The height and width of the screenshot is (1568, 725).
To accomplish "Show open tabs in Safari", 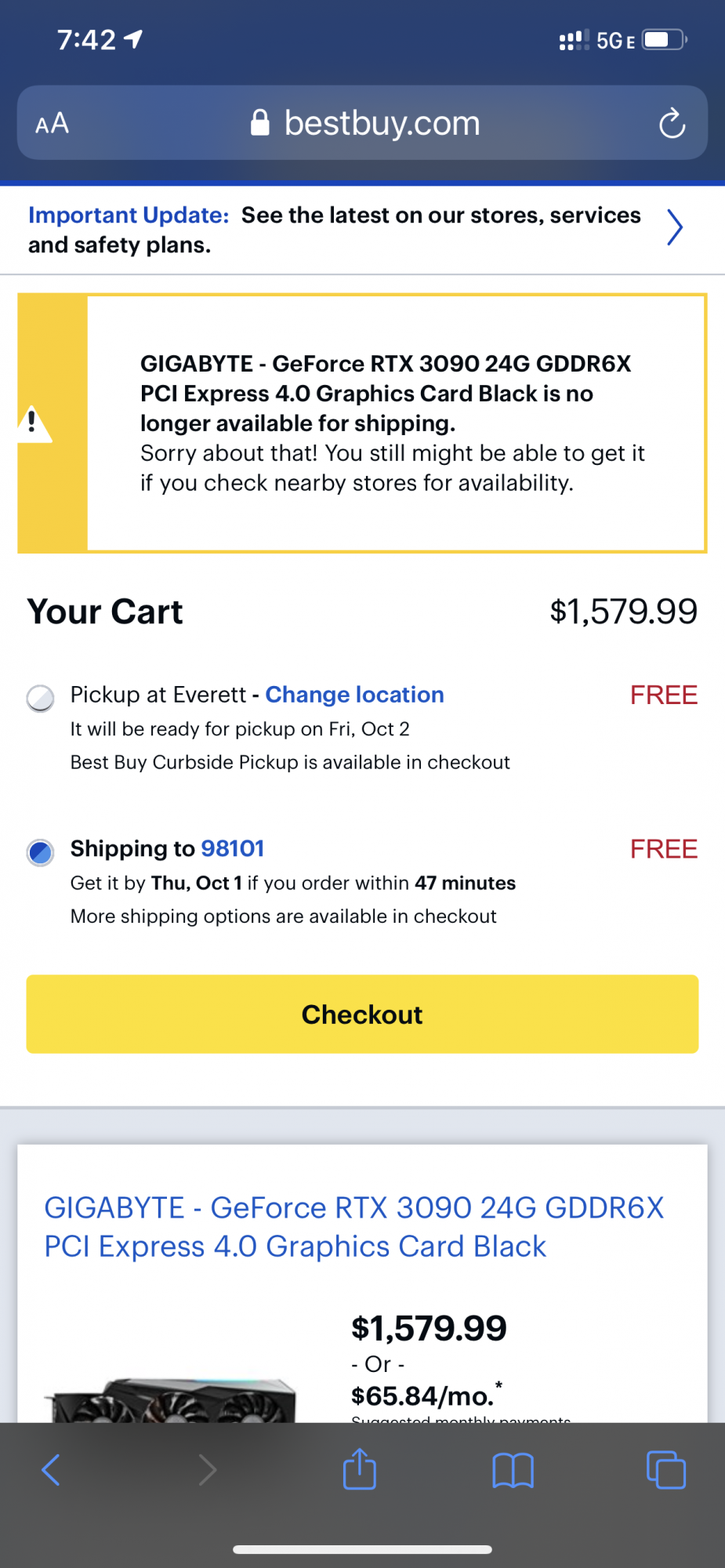I will pos(665,1470).
